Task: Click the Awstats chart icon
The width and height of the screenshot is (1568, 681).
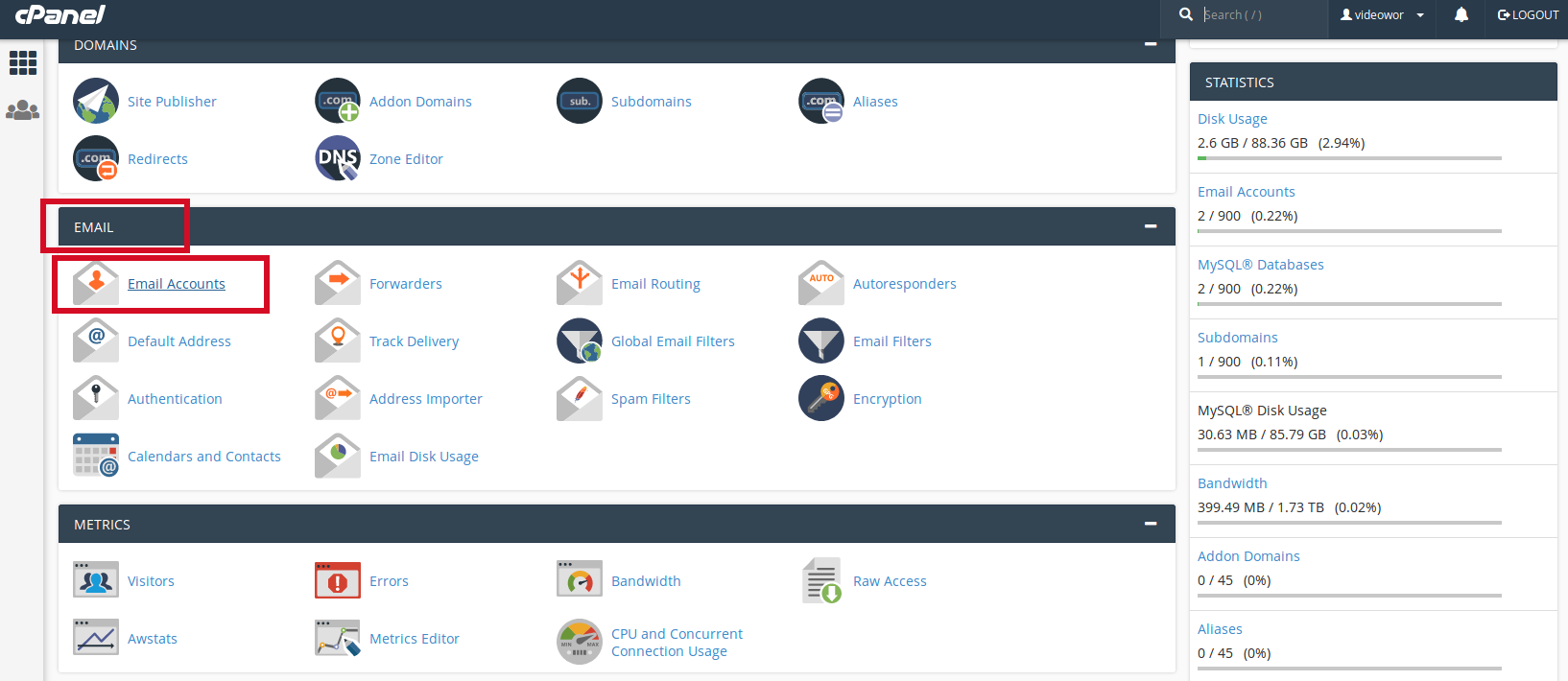Action: coord(96,638)
